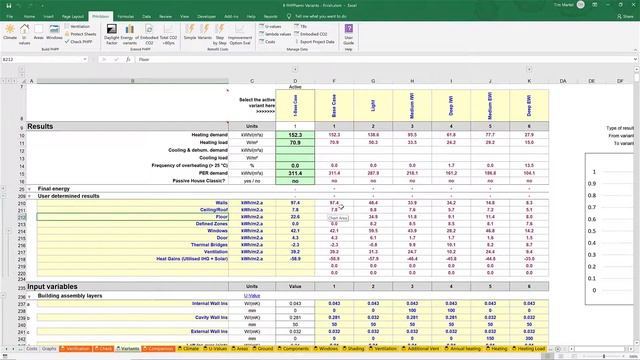Switch to the Developer ribbon tab

(x=207, y=16)
